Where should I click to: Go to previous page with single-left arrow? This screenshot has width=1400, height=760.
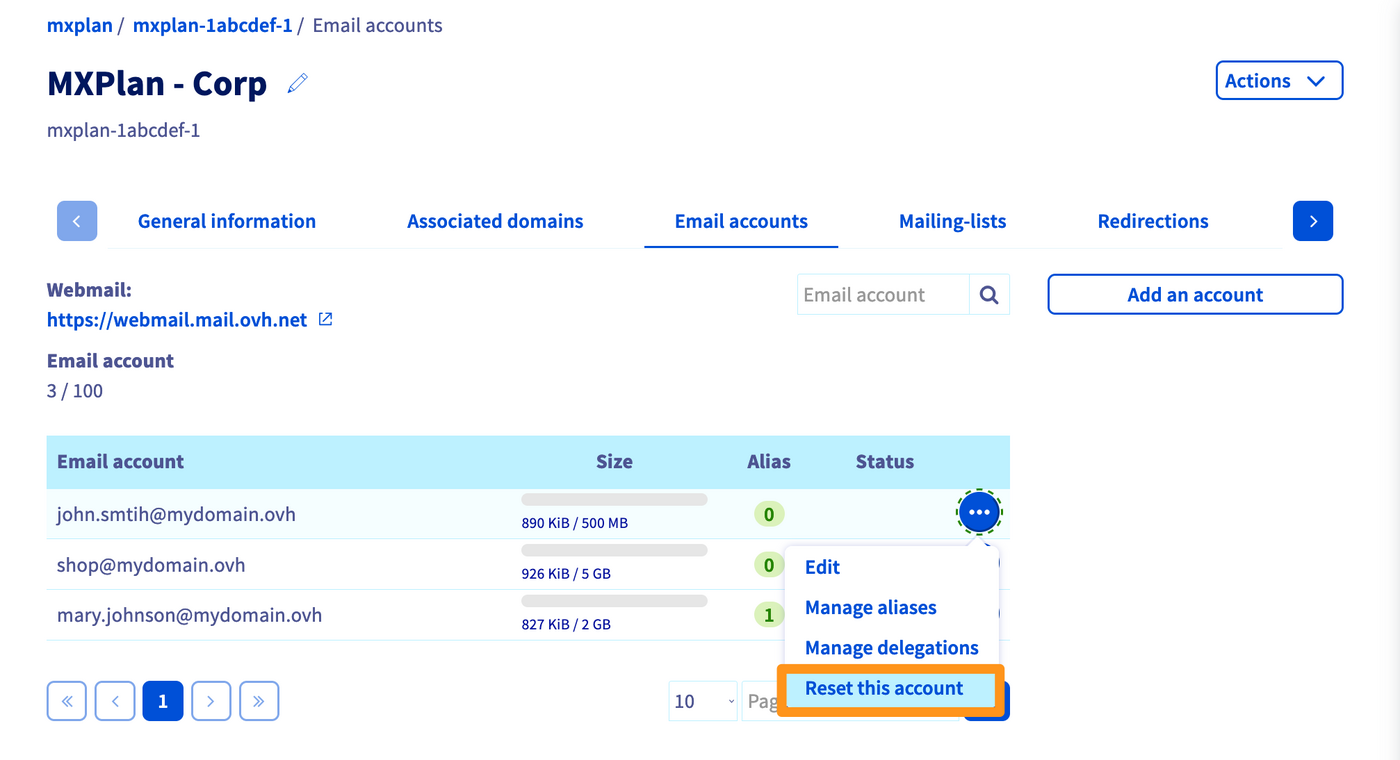coord(115,701)
